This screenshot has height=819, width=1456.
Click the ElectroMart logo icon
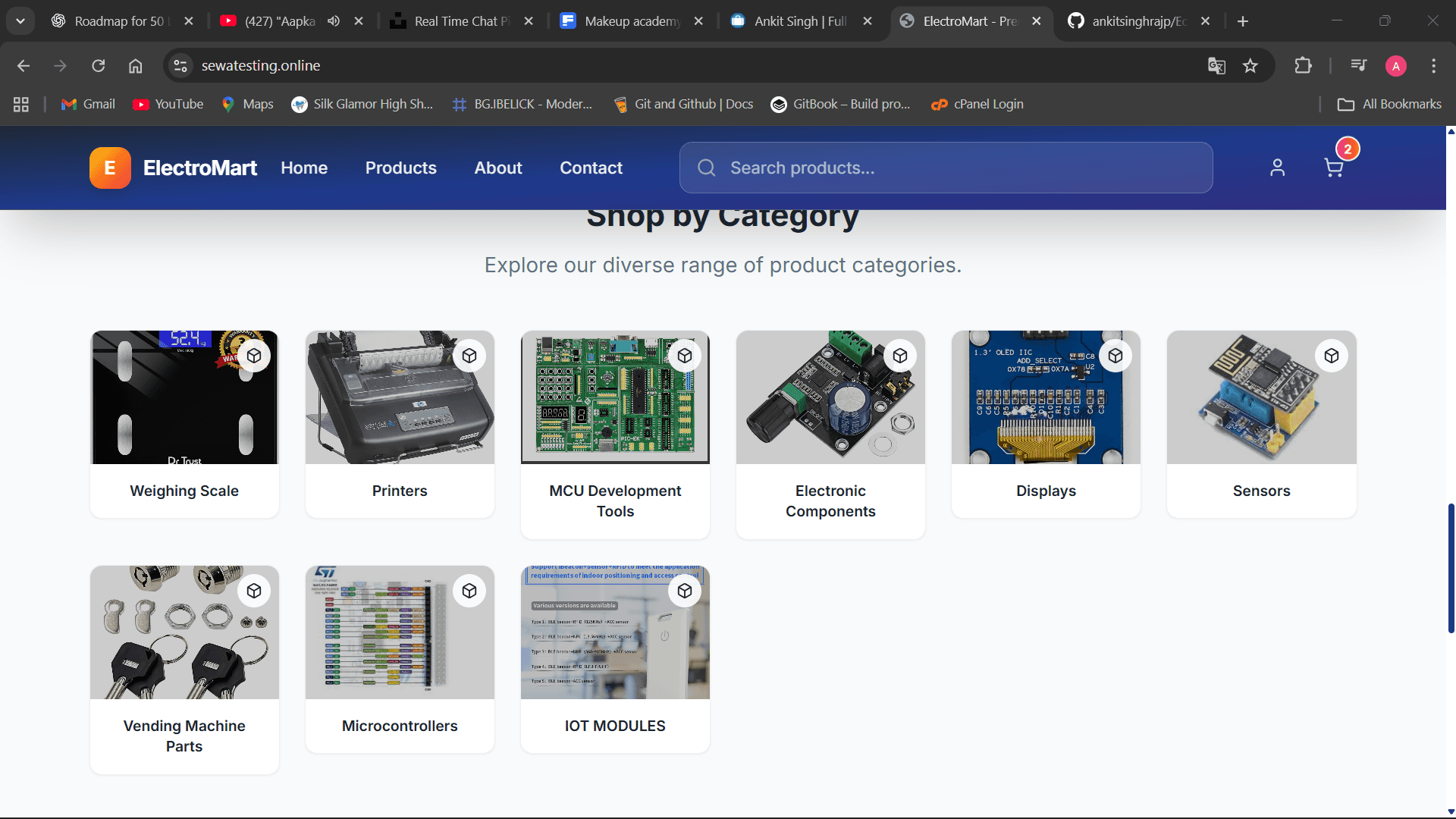pyautogui.click(x=110, y=168)
